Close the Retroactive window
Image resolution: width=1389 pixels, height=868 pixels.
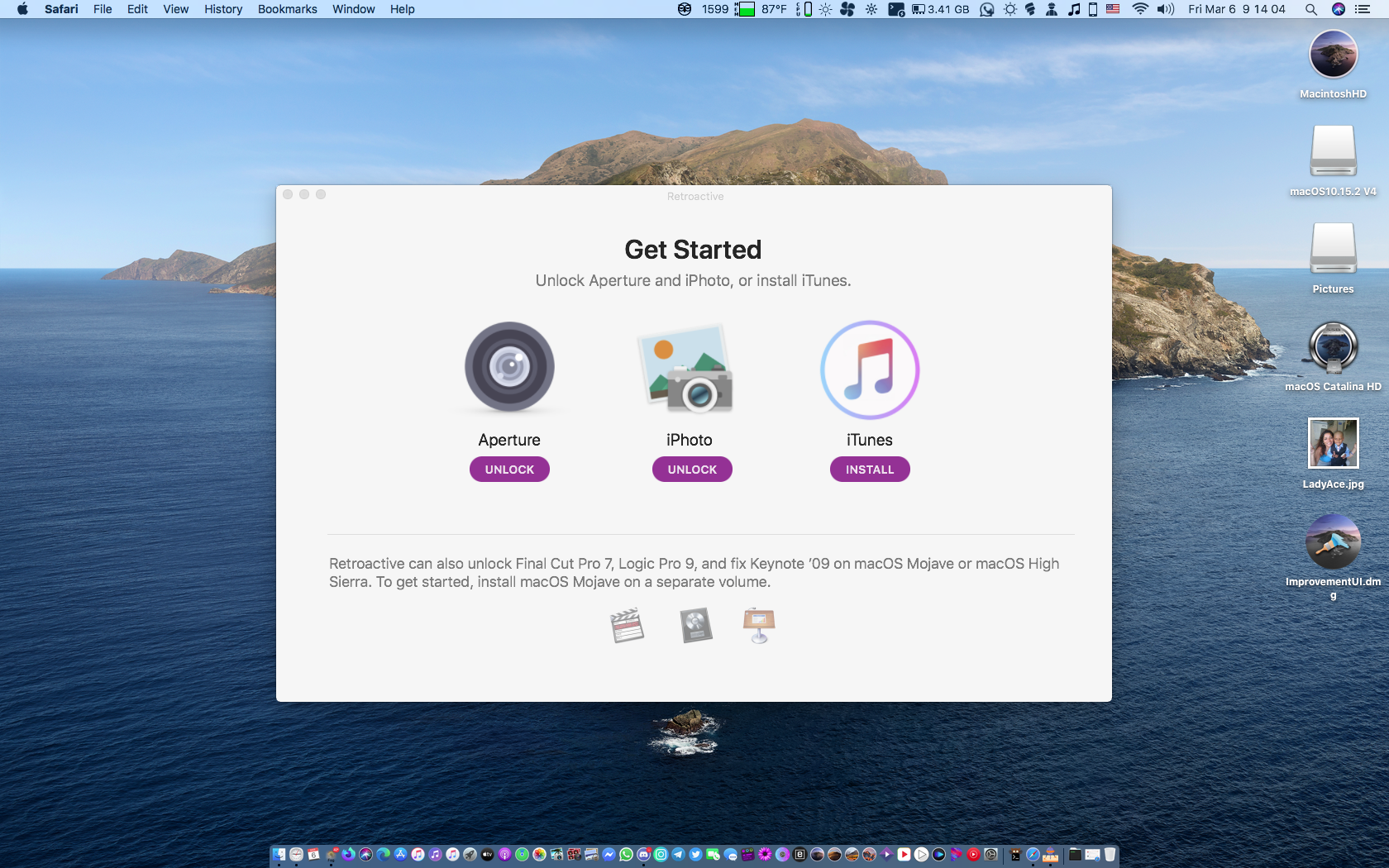click(288, 194)
